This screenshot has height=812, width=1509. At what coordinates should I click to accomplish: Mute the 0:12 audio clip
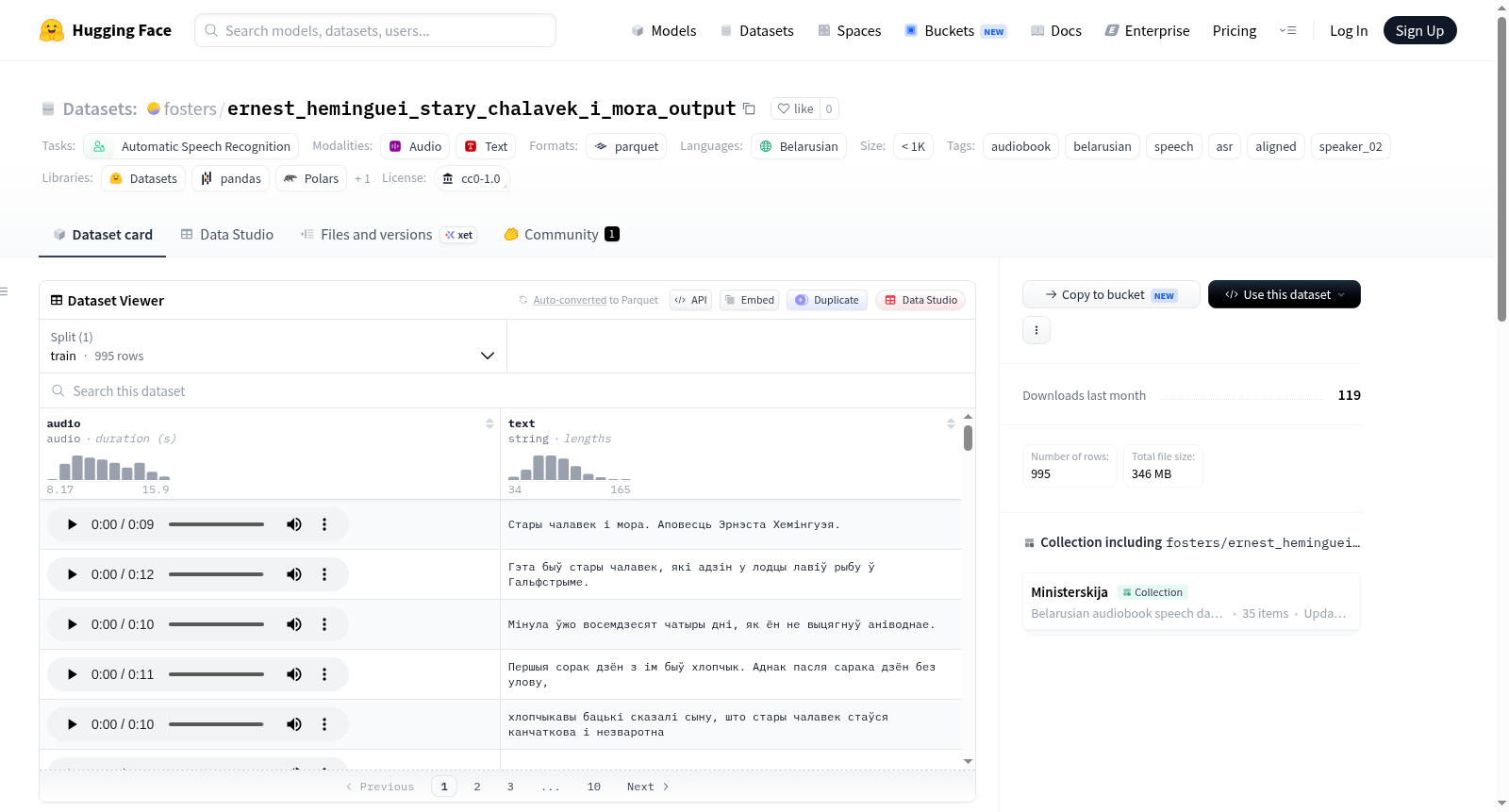[x=294, y=574]
